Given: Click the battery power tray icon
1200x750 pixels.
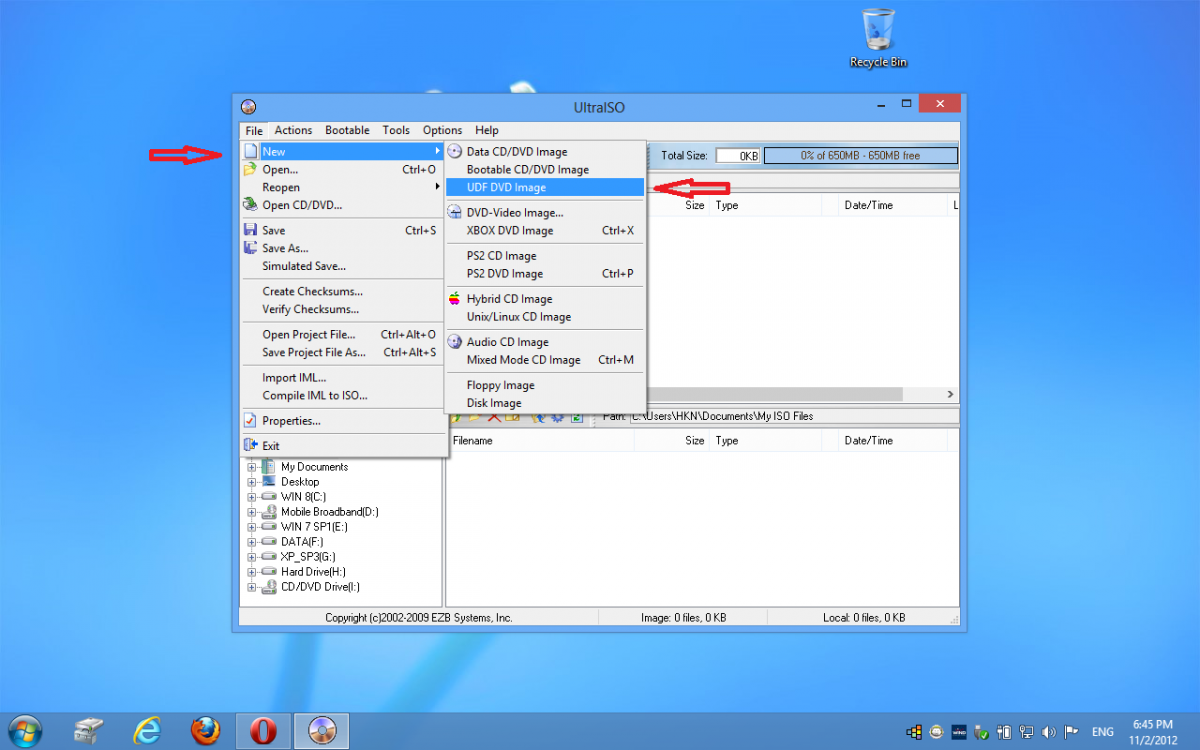Looking at the screenshot, I should click(1005, 731).
